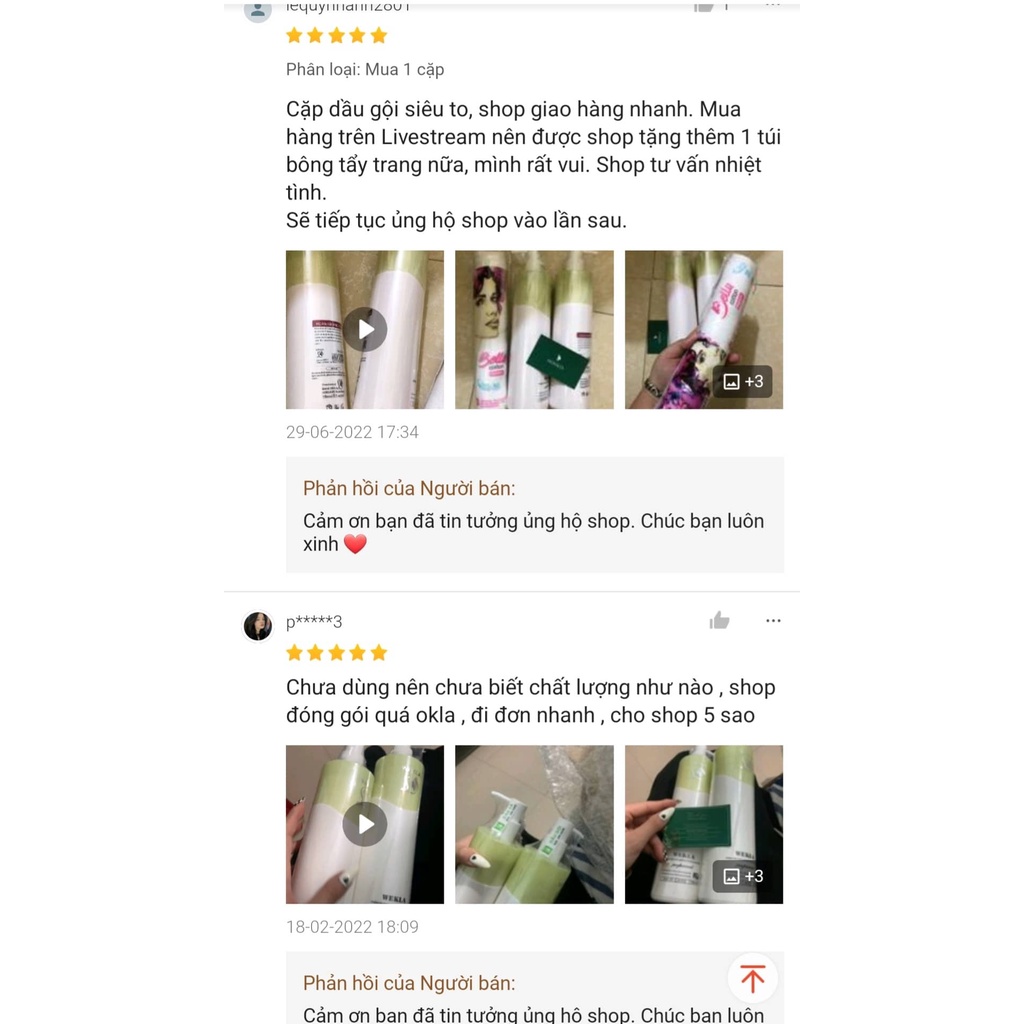Open p*****3 profile avatar

(x=258, y=626)
